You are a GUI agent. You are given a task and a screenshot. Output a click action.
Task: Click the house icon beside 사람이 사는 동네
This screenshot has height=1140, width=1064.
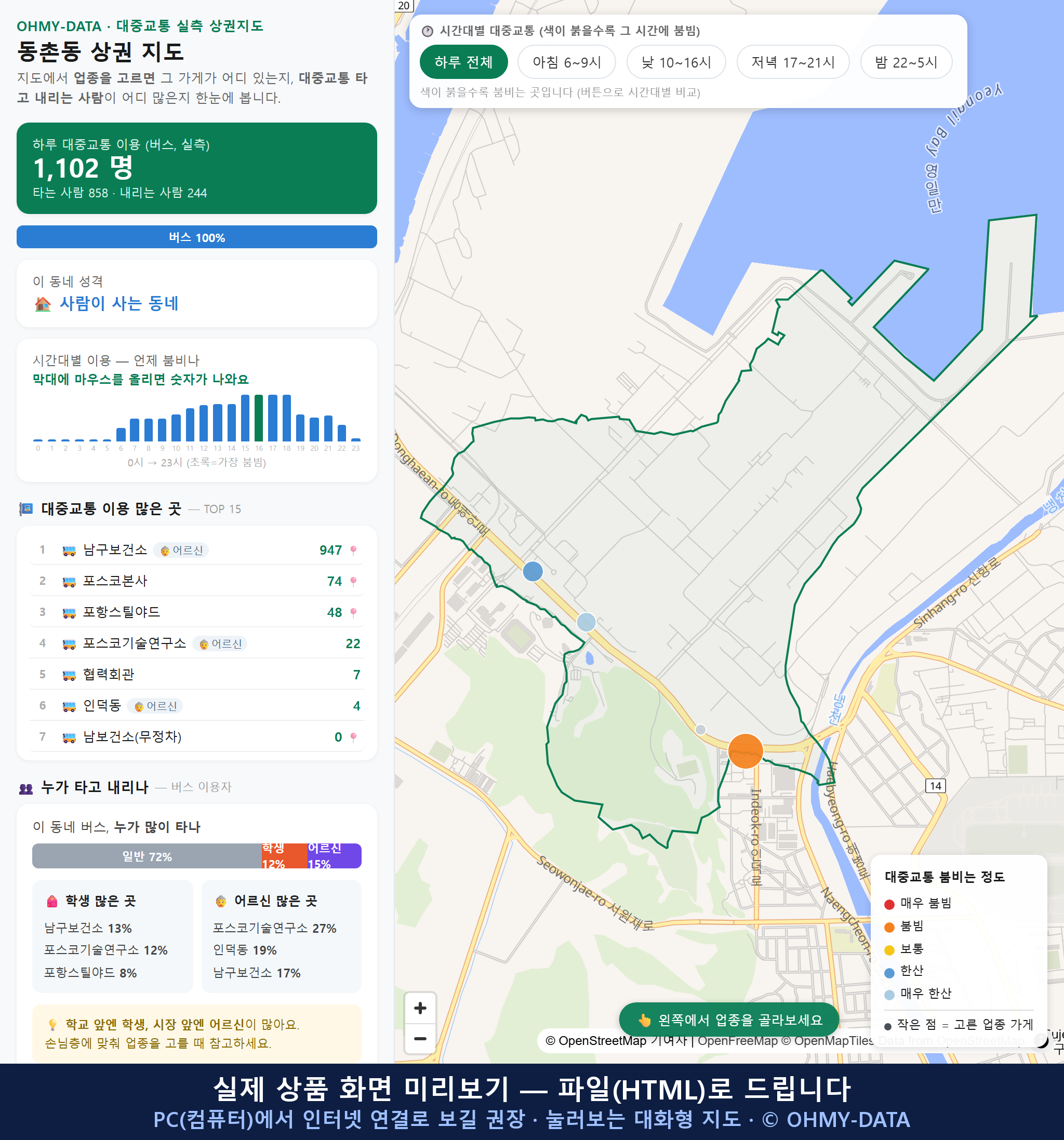(43, 304)
